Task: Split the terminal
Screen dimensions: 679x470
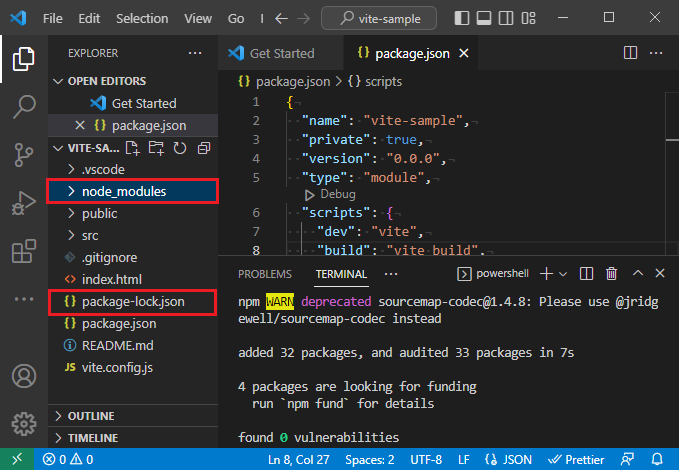Action: tap(586, 273)
